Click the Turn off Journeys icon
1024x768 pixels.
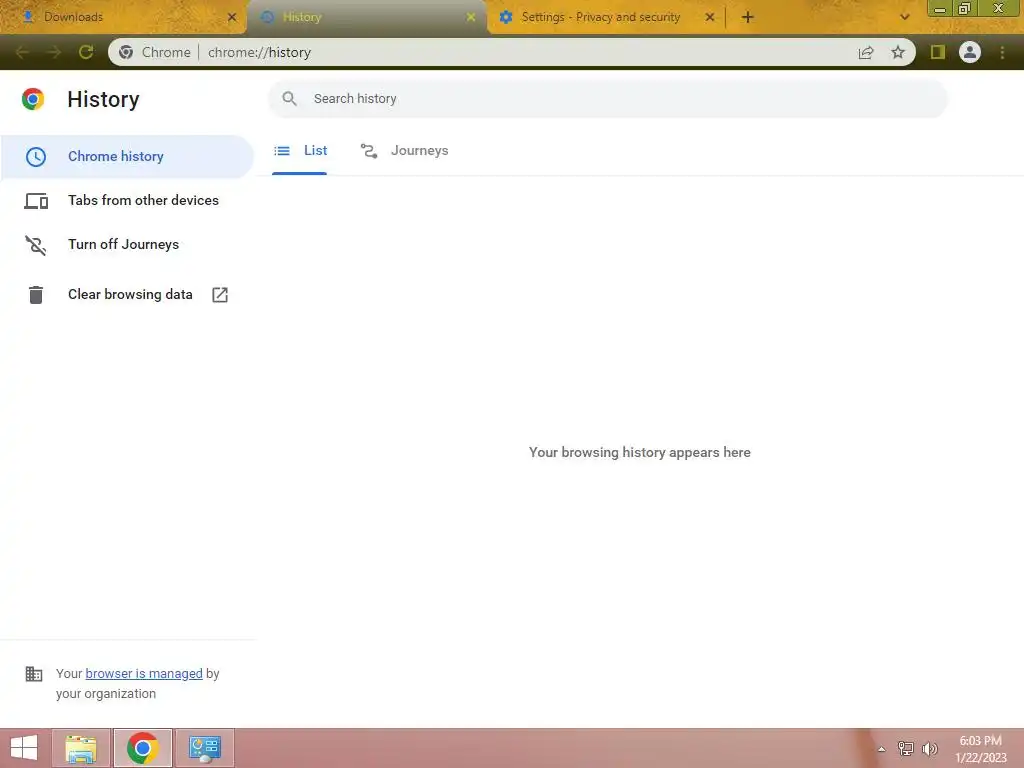click(36, 245)
